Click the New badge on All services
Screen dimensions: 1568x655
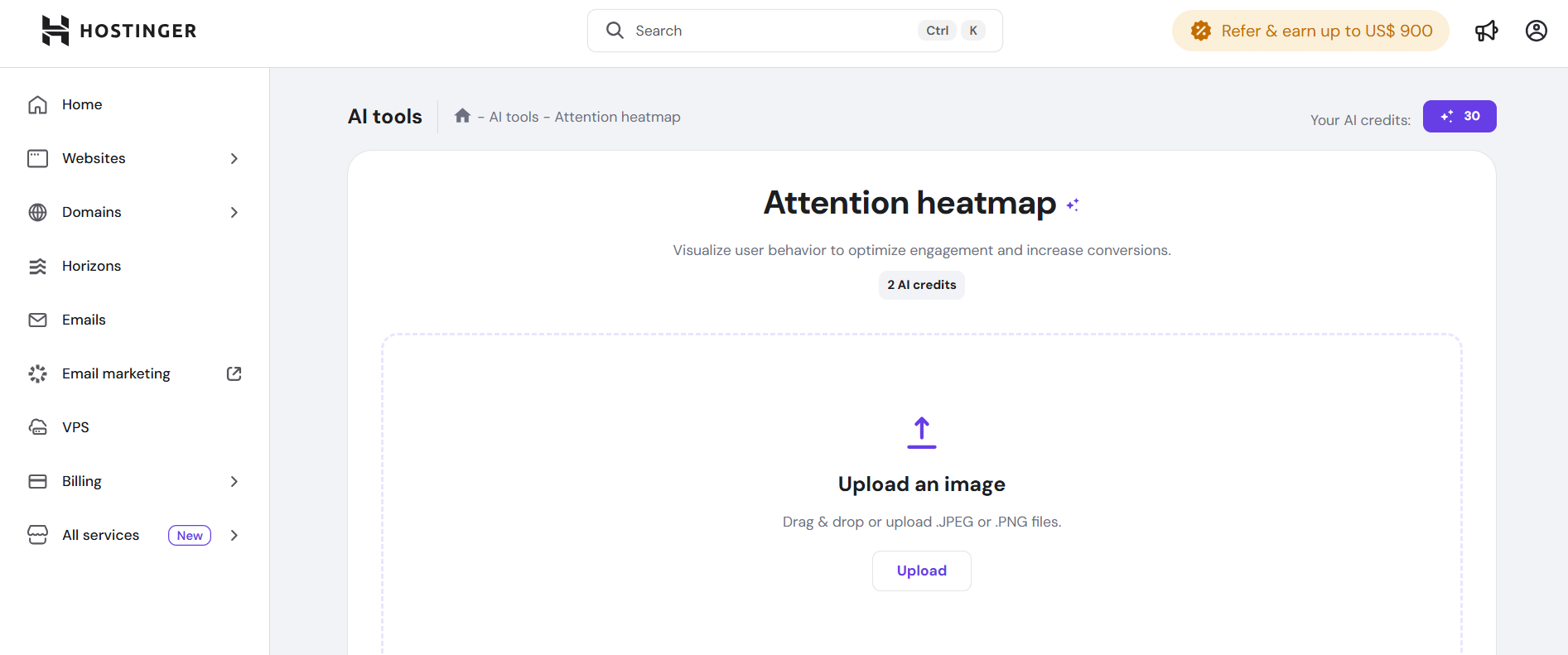point(190,535)
